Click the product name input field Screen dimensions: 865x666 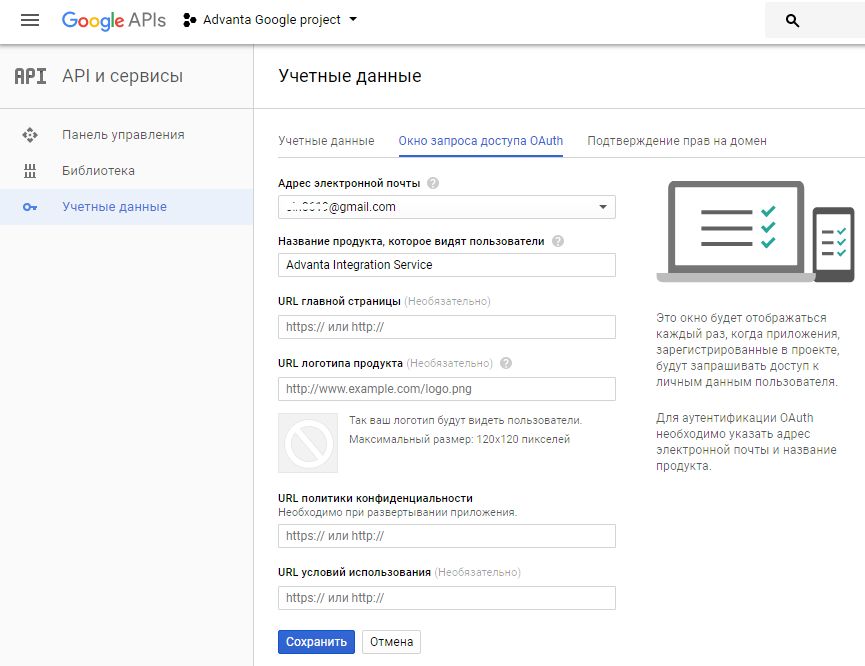click(446, 265)
